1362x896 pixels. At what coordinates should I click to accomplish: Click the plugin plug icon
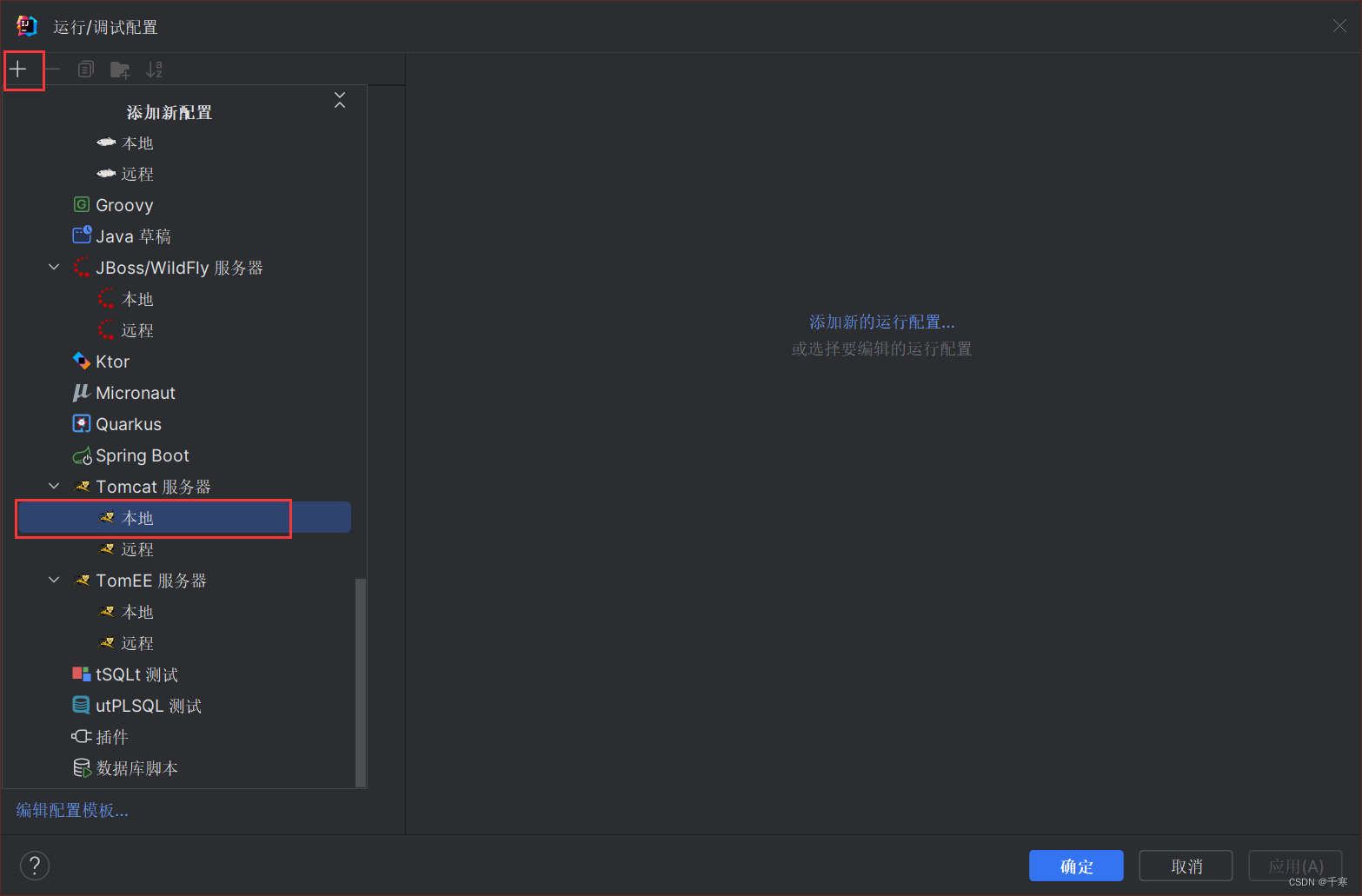(82, 737)
